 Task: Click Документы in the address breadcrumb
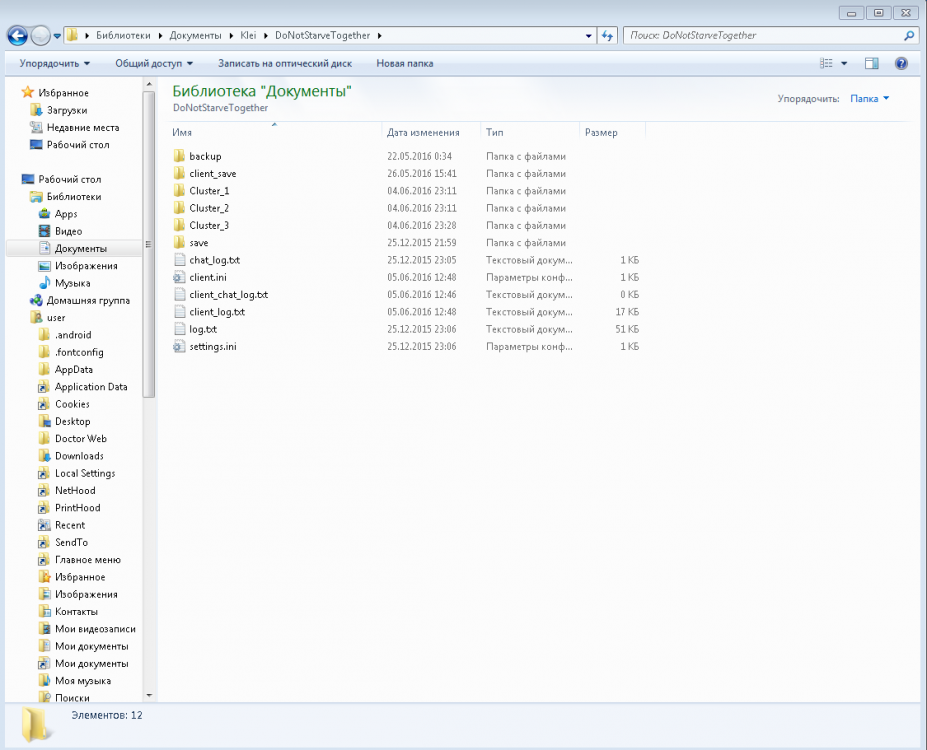195,35
